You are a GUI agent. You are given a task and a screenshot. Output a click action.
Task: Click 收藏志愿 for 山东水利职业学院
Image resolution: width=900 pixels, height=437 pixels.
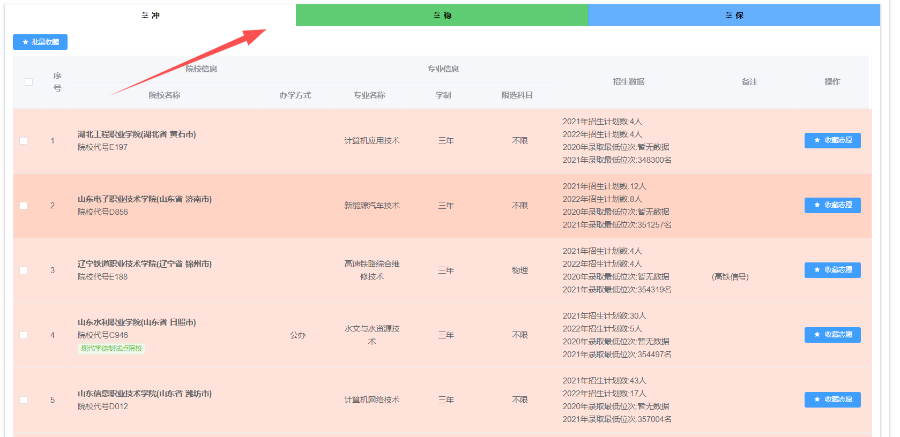(832, 335)
